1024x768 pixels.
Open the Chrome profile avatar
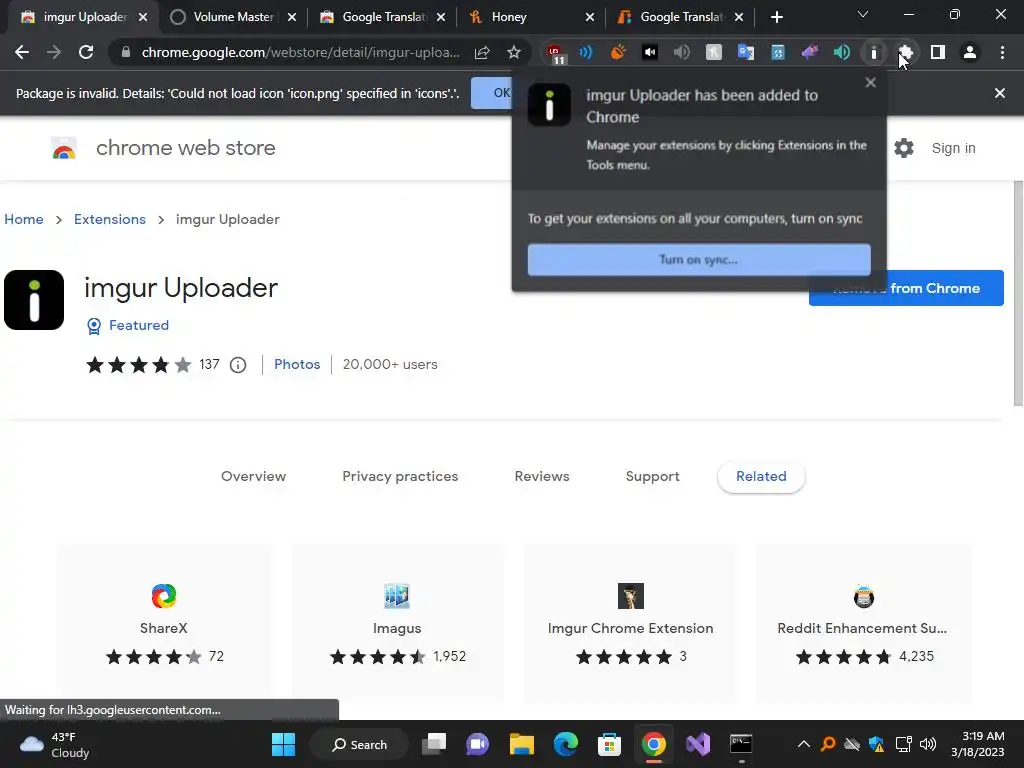pos(970,52)
